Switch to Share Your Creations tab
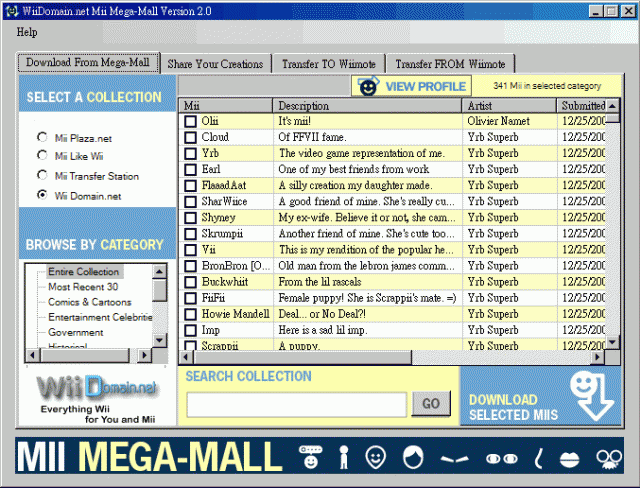The width and height of the screenshot is (640, 488). click(x=215, y=64)
